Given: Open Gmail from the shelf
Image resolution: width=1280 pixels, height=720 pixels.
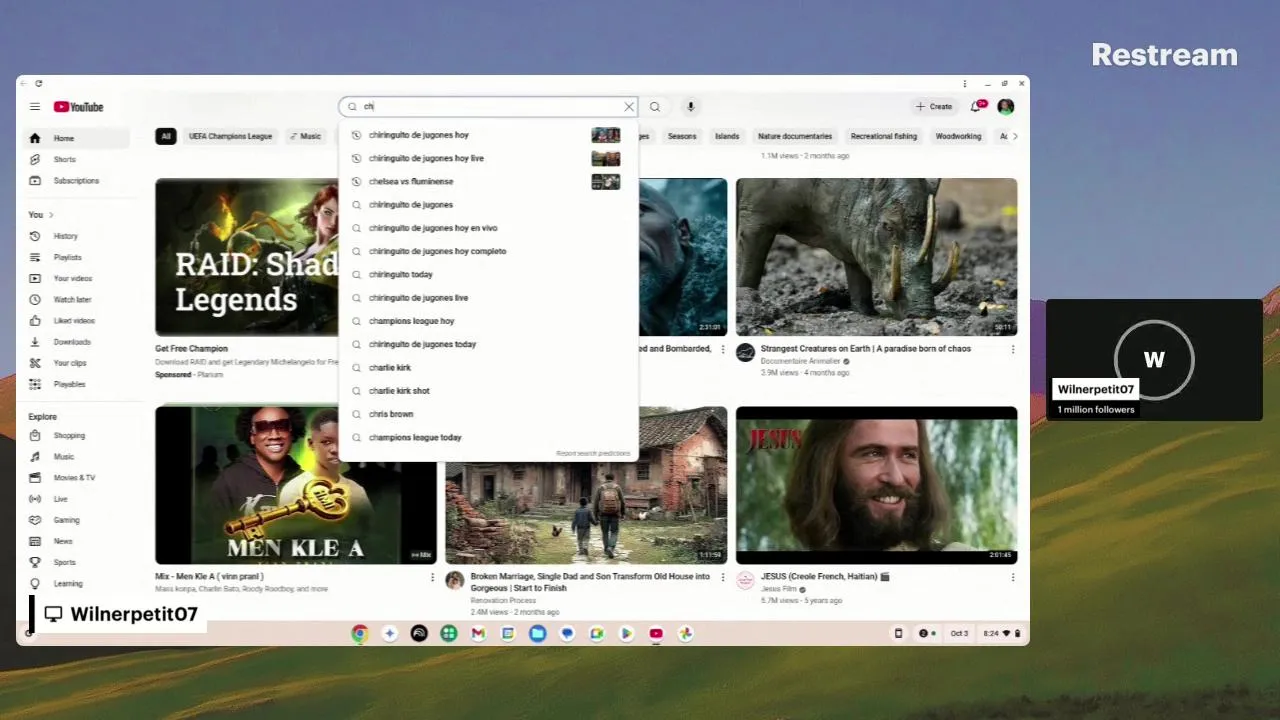Looking at the screenshot, I should (478, 633).
